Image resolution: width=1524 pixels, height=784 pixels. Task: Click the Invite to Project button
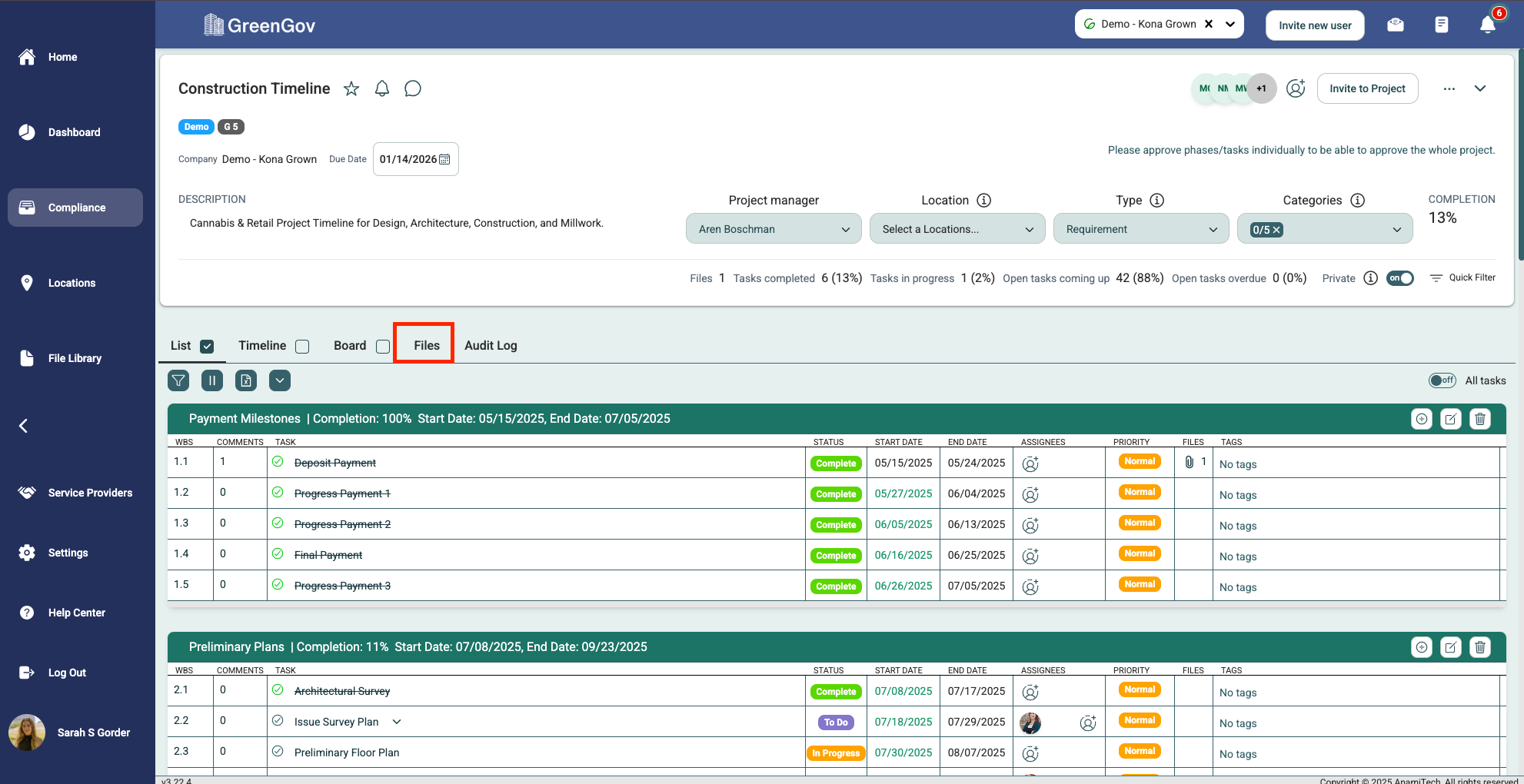click(x=1366, y=88)
